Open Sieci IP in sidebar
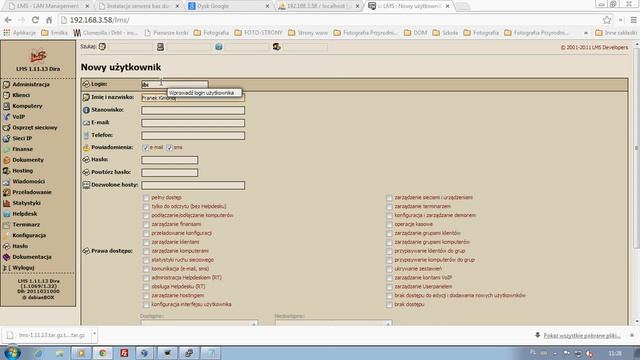 (22, 138)
